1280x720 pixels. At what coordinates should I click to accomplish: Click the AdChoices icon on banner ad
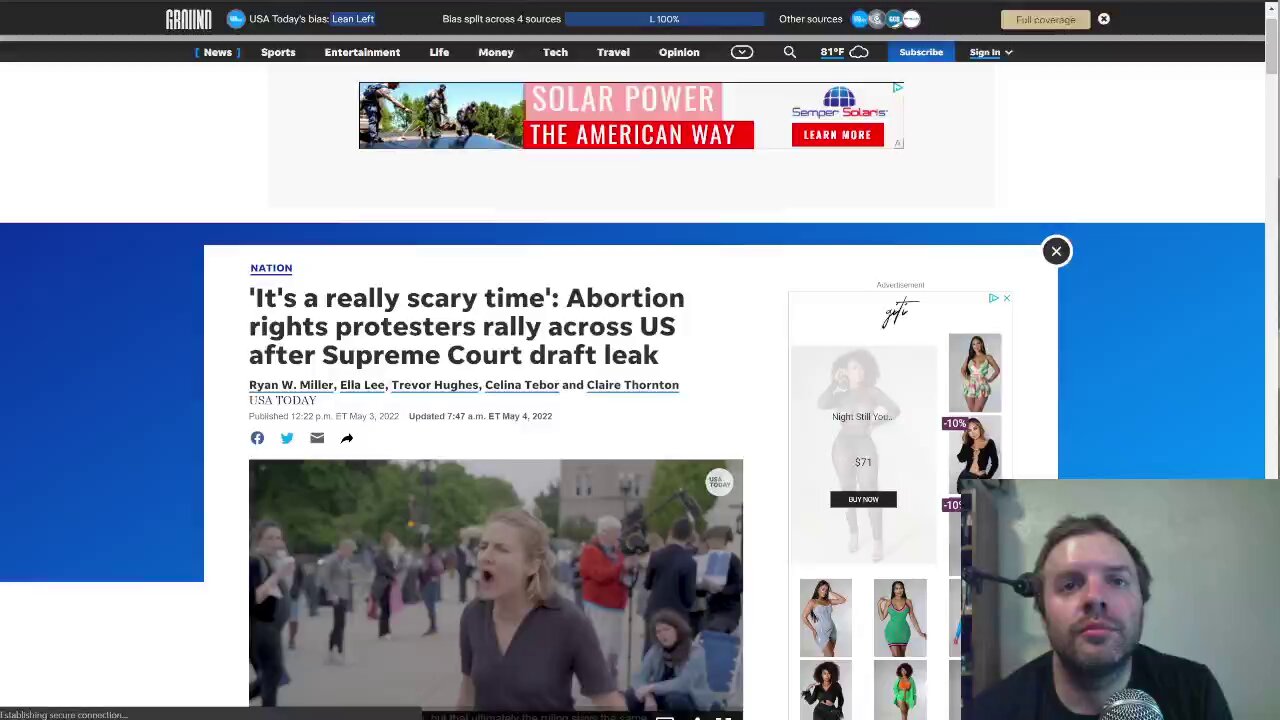897,88
